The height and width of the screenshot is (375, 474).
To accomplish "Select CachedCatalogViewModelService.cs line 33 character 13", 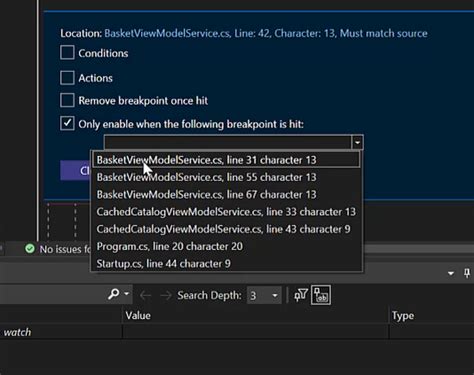I will 226,212.
